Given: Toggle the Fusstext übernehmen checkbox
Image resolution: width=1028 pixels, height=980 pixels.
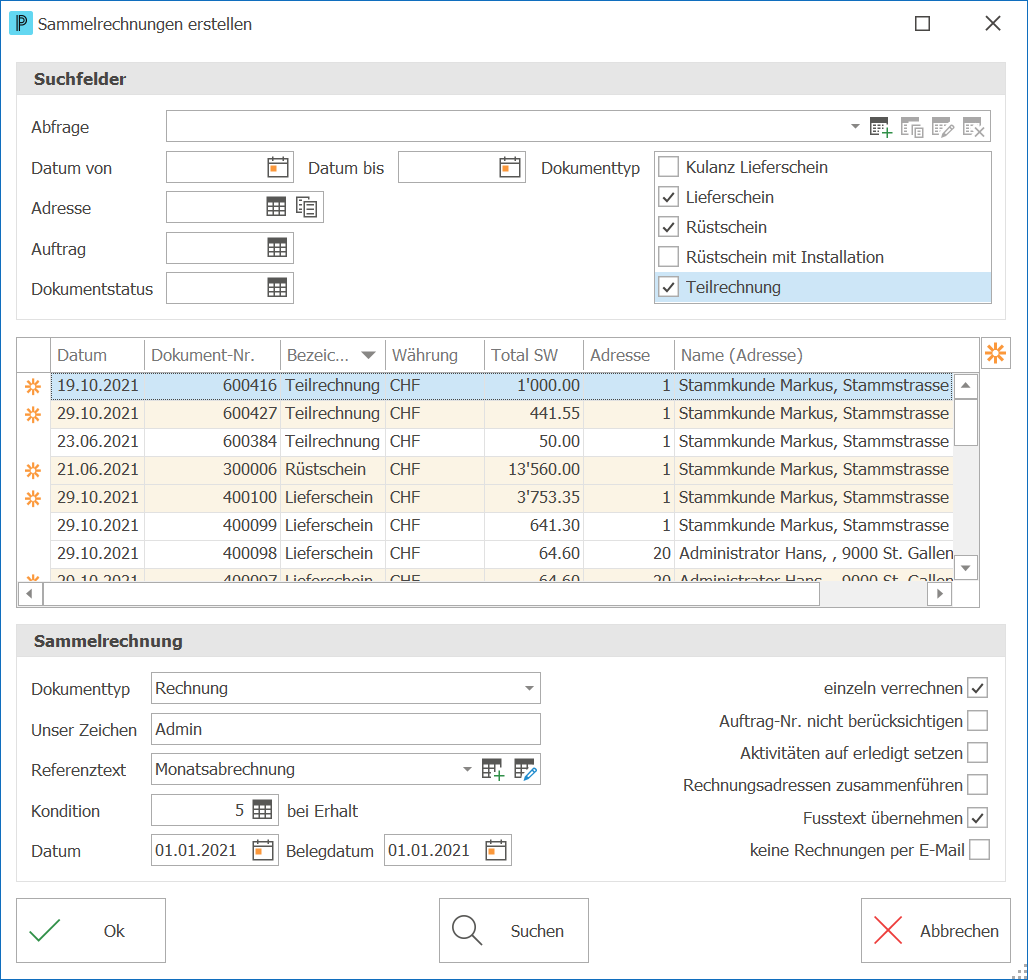Looking at the screenshot, I should [x=978, y=817].
